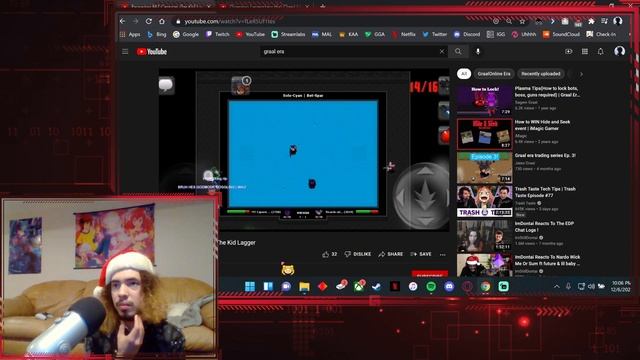Show more filter chips with the arrow
640x360 pixels.
pos(581,74)
